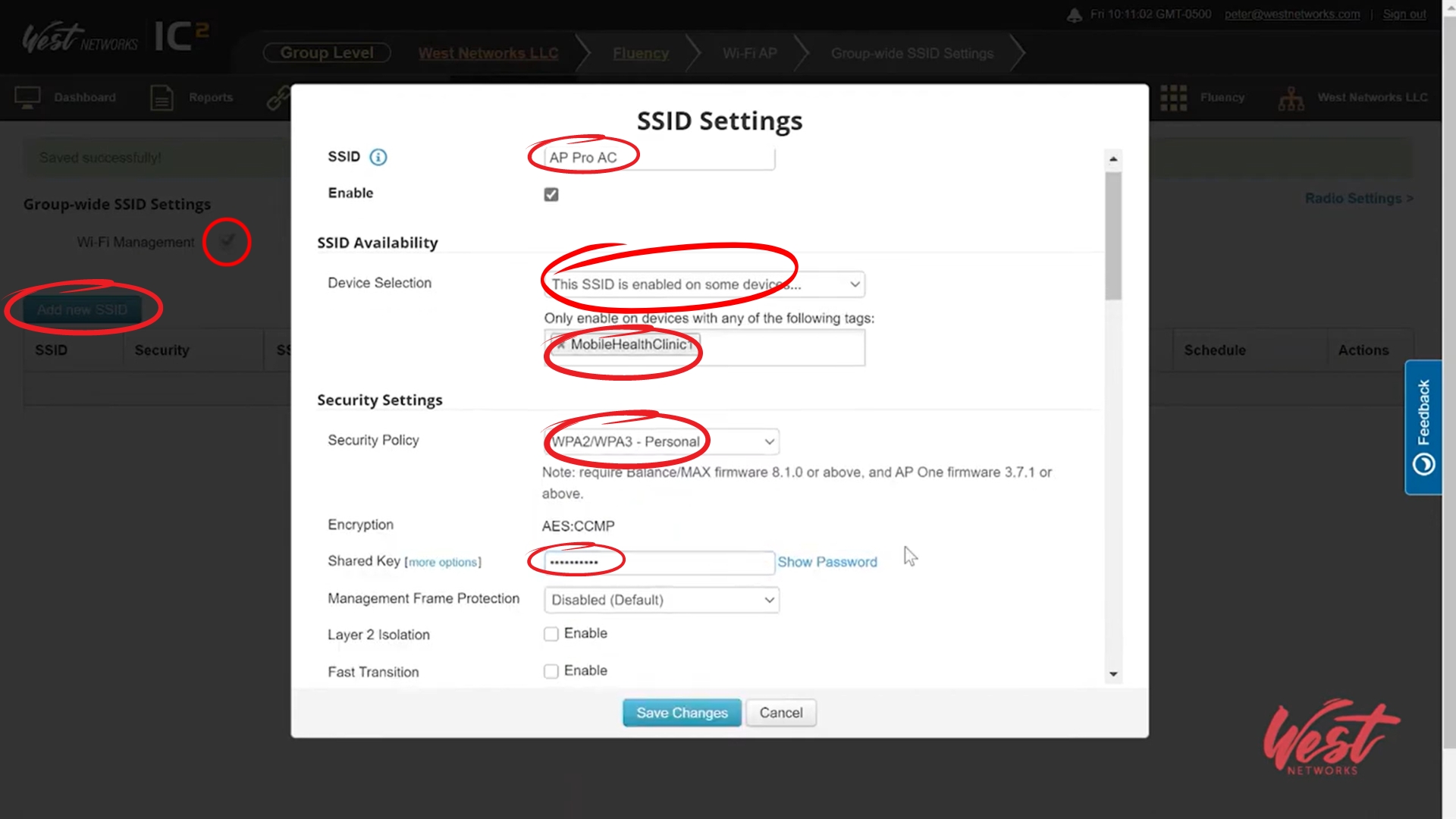Click the Shared Key password field
The image size is (1456, 819).
point(658,563)
